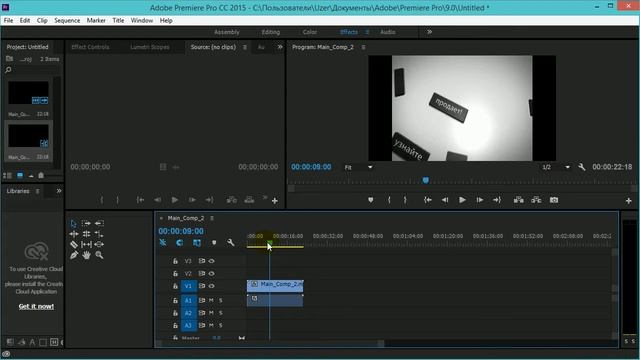Click the Get it now! link
This screenshot has width=640, height=360.
[x=36, y=307]
